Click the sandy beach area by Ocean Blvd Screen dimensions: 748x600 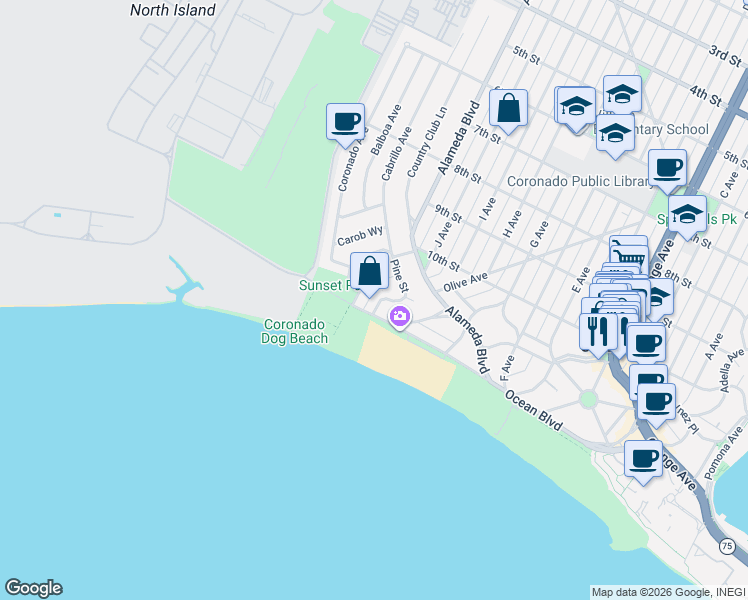407,360
